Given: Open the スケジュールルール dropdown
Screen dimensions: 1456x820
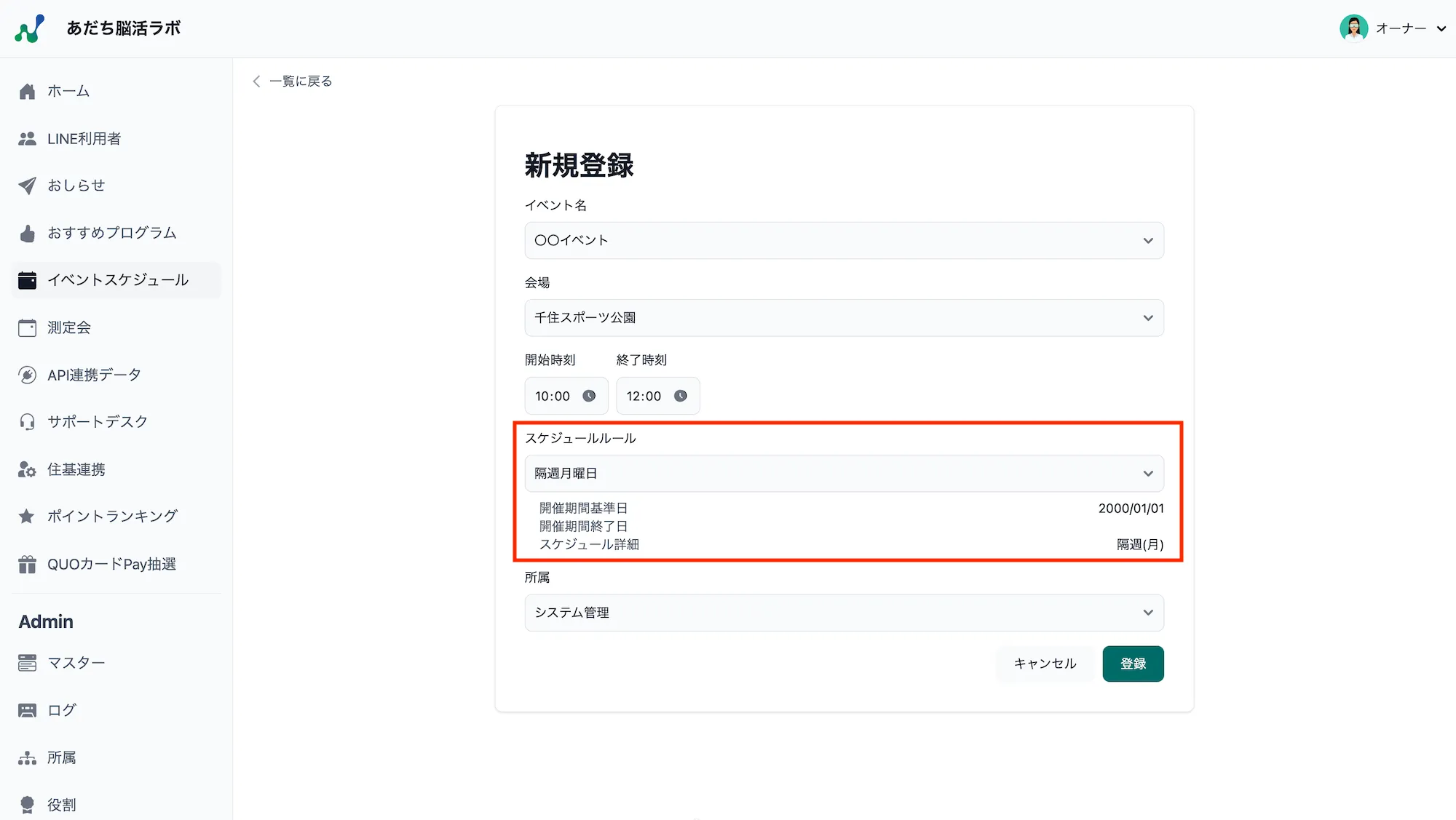Looking at the screenshot, I should pyautogui.click(x=844, y=474).
